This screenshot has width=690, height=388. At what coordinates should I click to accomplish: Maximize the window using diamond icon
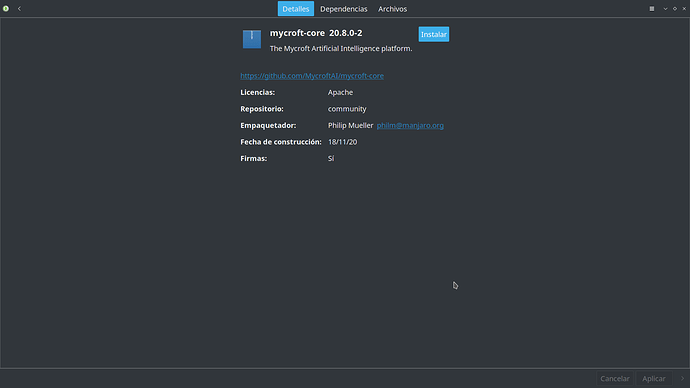pos(675,9)
